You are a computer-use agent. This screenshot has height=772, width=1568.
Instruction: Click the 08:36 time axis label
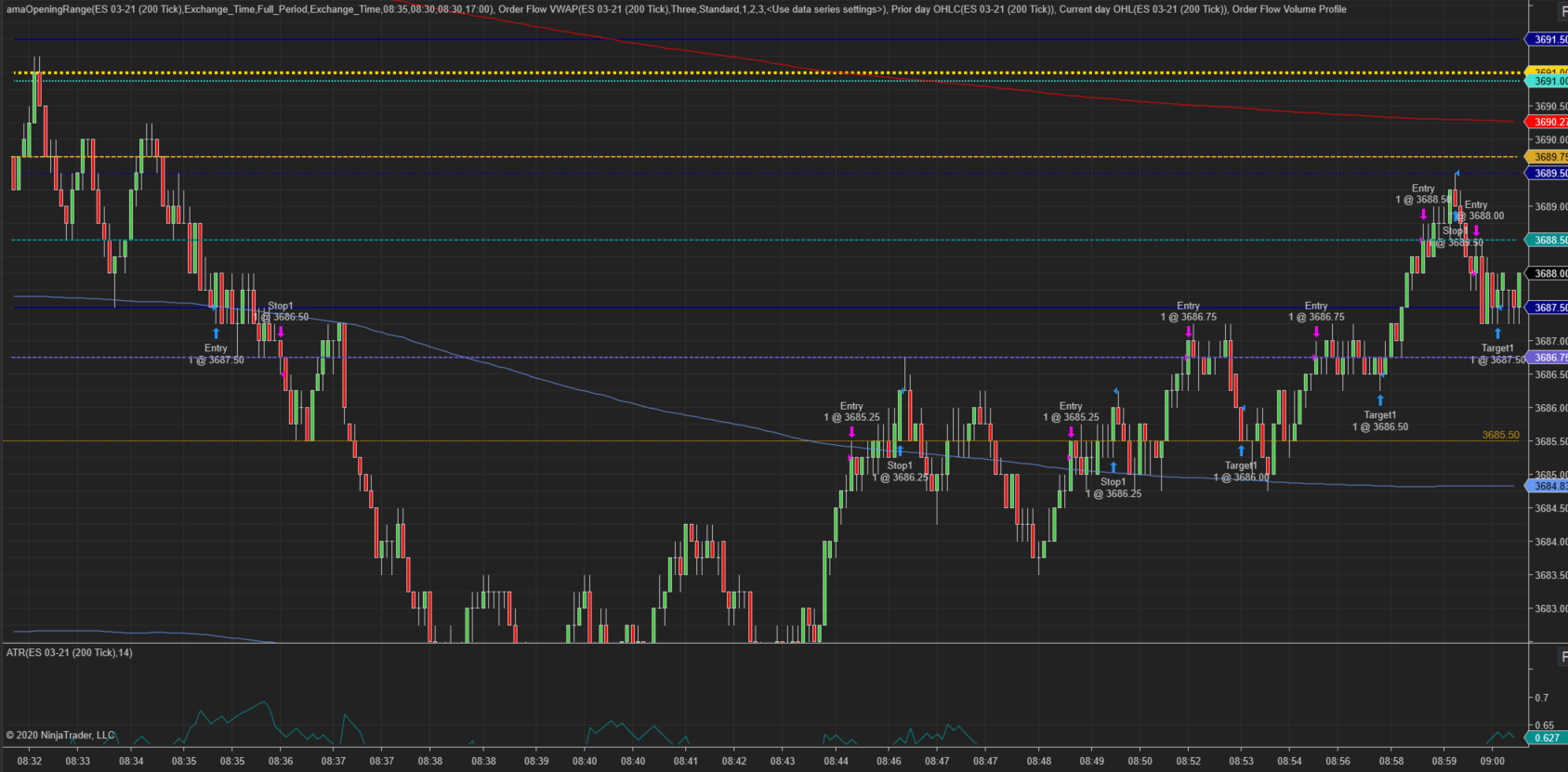coord(281,761)
